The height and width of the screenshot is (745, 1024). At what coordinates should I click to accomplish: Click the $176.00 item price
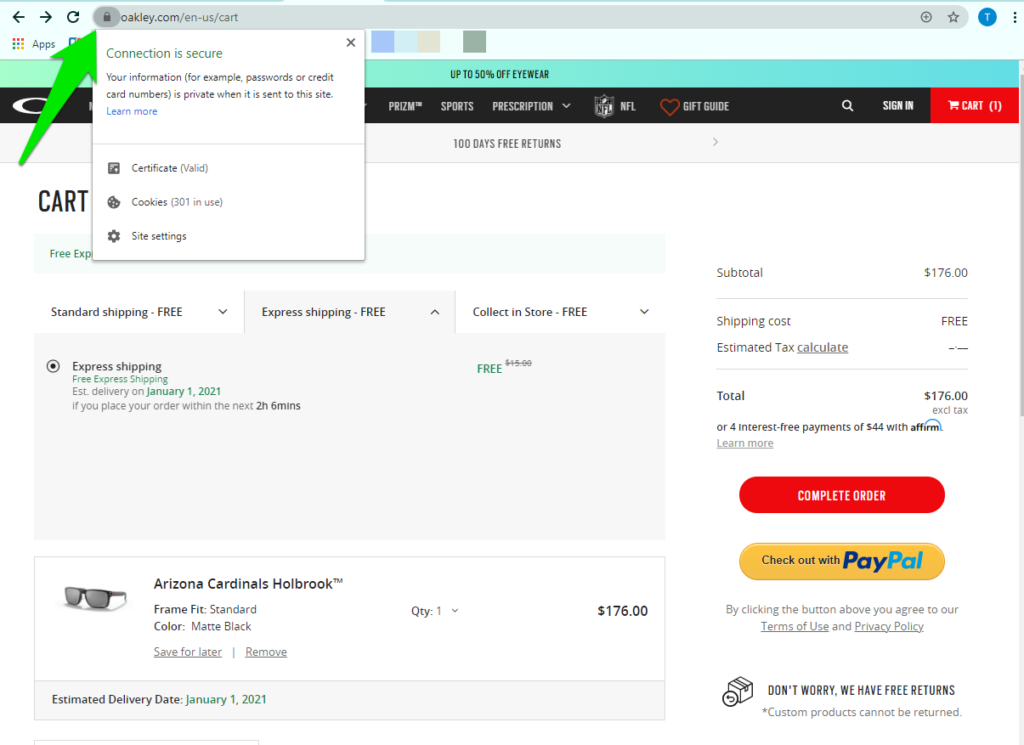coord(622,611)
